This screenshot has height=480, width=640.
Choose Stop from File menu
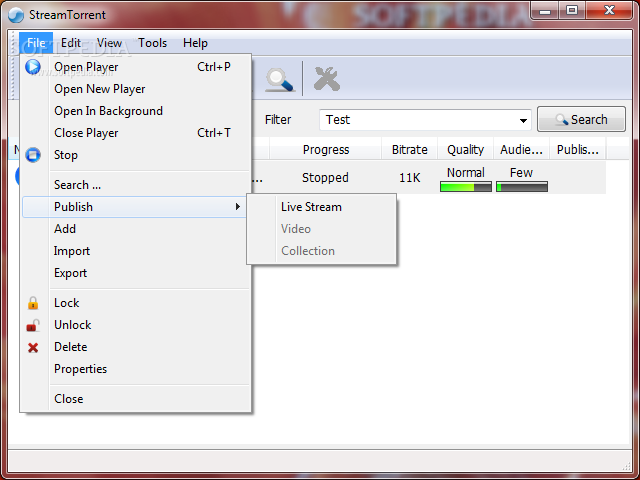coord(136,155)
